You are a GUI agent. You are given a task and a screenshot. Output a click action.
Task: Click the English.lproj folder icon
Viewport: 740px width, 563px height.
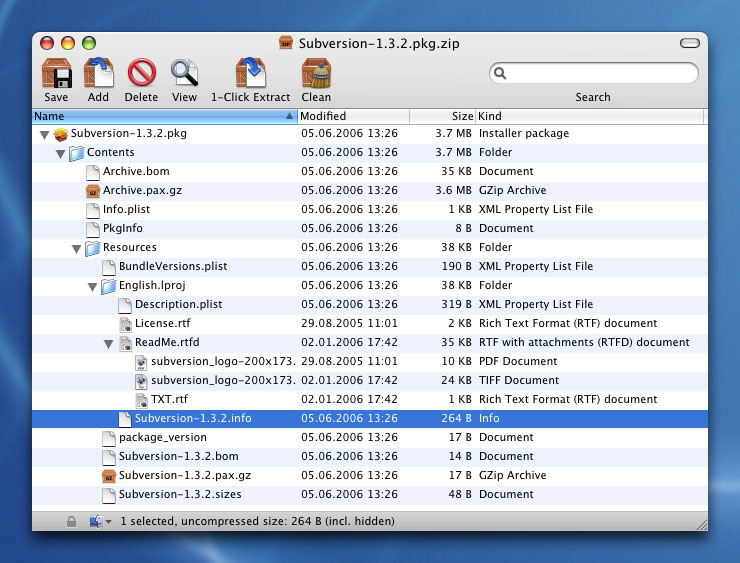pos(109,286)
